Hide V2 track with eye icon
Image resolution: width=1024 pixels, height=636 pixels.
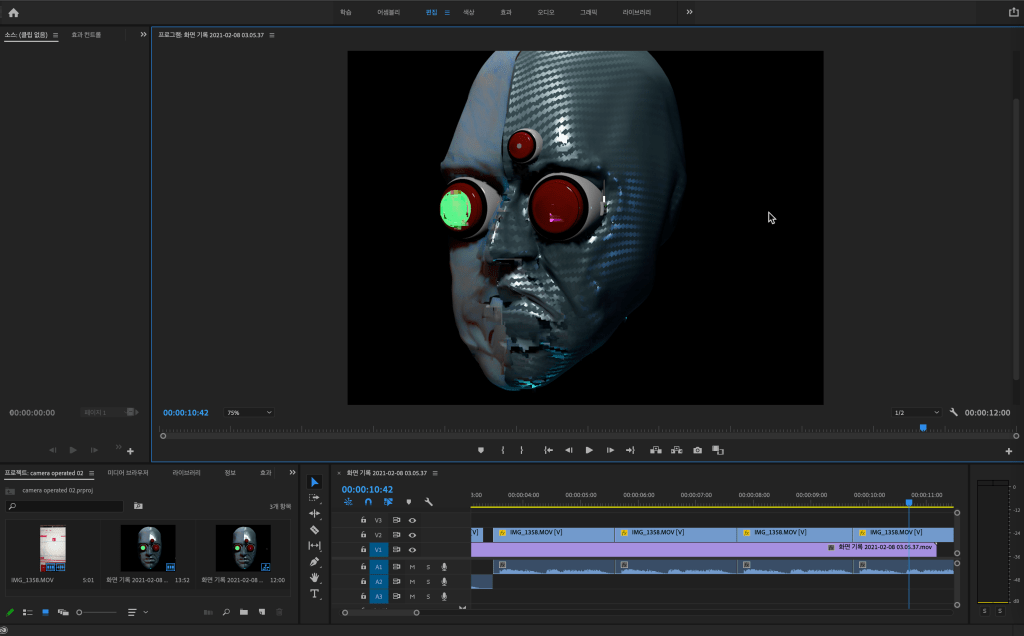412,535
